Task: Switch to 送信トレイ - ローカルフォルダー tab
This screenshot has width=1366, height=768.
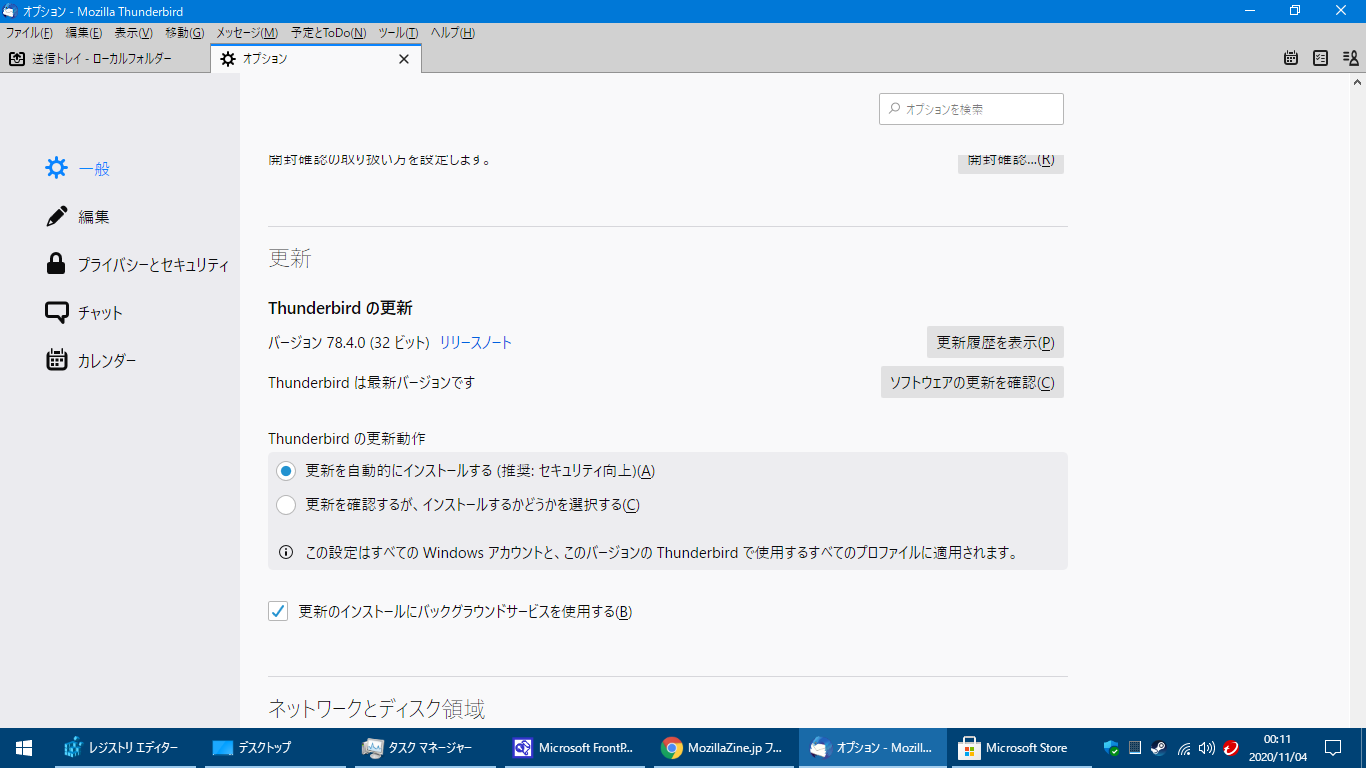Action: 102,59
